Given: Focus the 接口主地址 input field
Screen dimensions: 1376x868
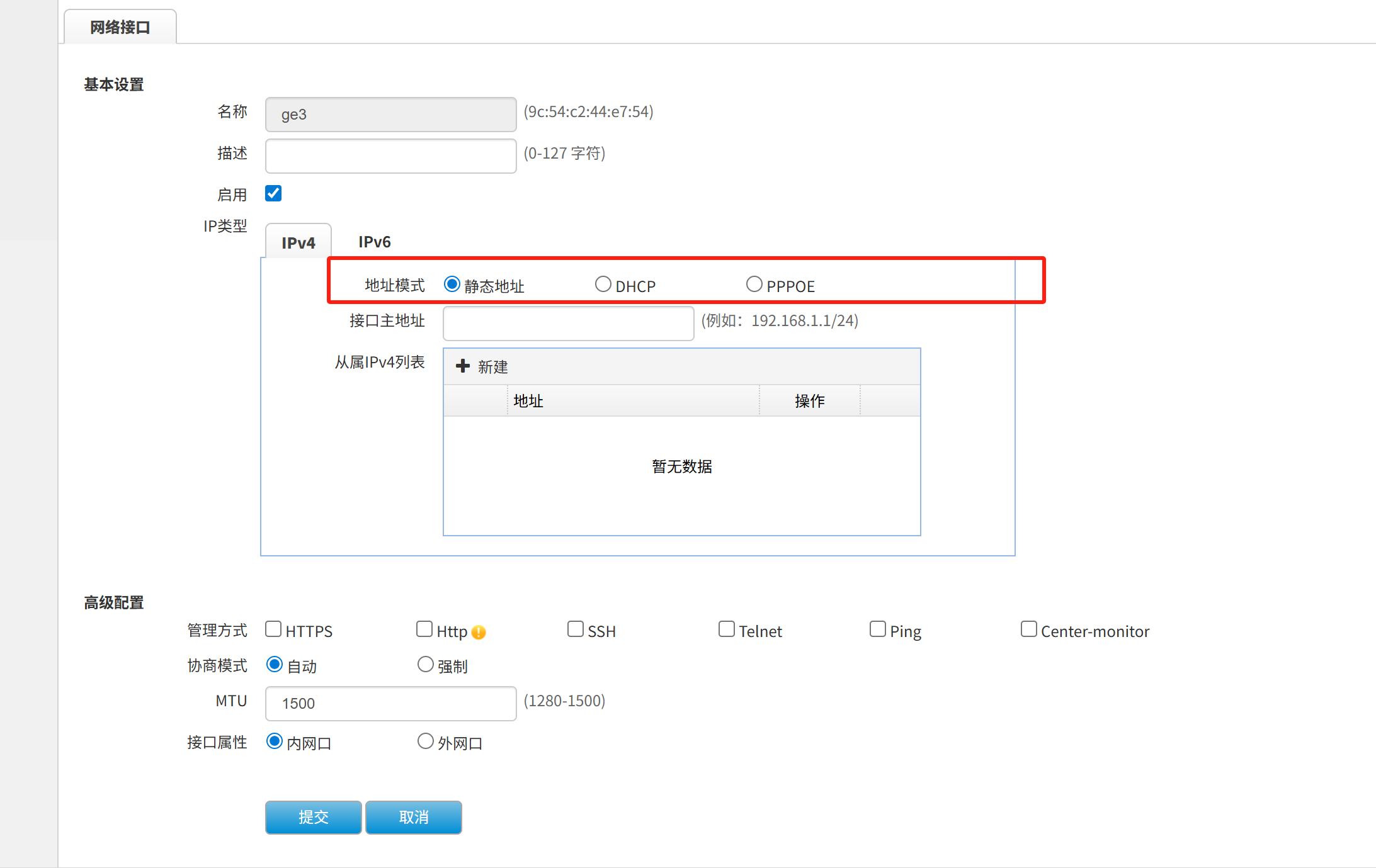Looking at the screenshot, I should click(x=568, y=324).
